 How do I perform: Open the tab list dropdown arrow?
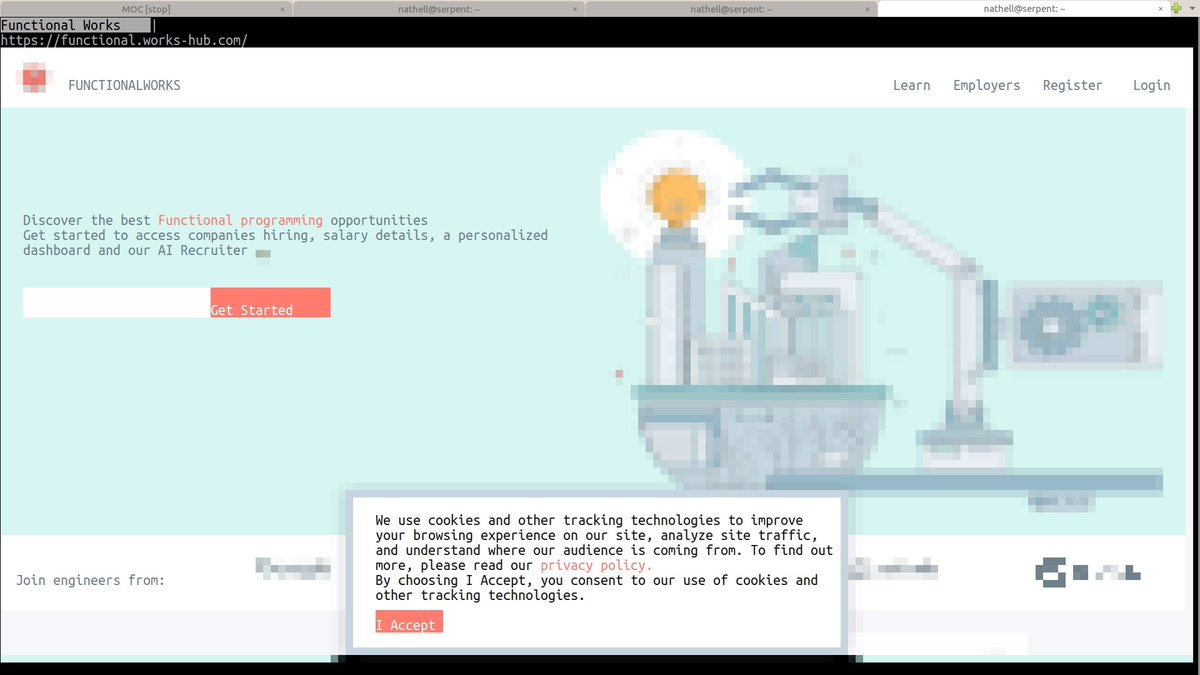(x=1191, y=8)
